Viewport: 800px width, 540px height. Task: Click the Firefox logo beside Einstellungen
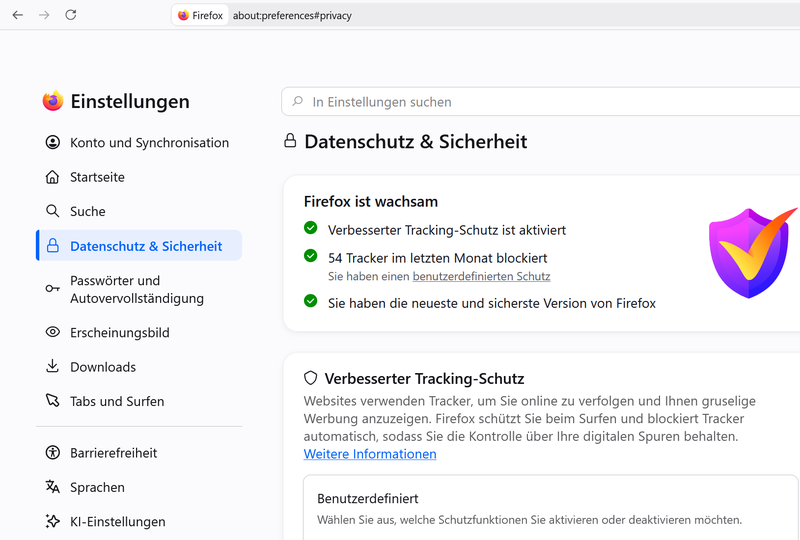point(53,101)
